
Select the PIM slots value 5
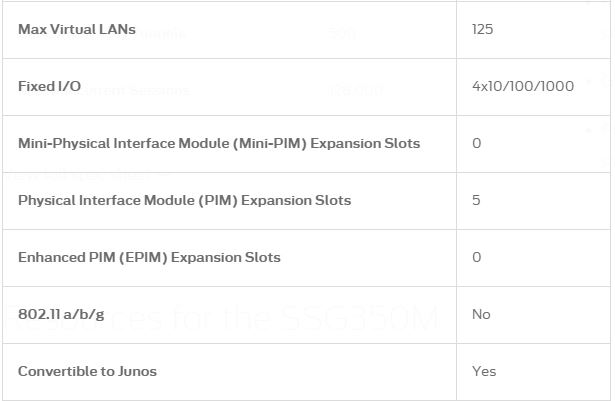476,200
